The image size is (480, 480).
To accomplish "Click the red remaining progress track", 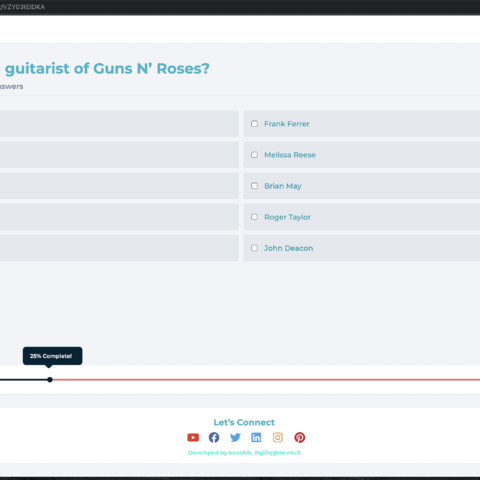I will pos(266,380).
